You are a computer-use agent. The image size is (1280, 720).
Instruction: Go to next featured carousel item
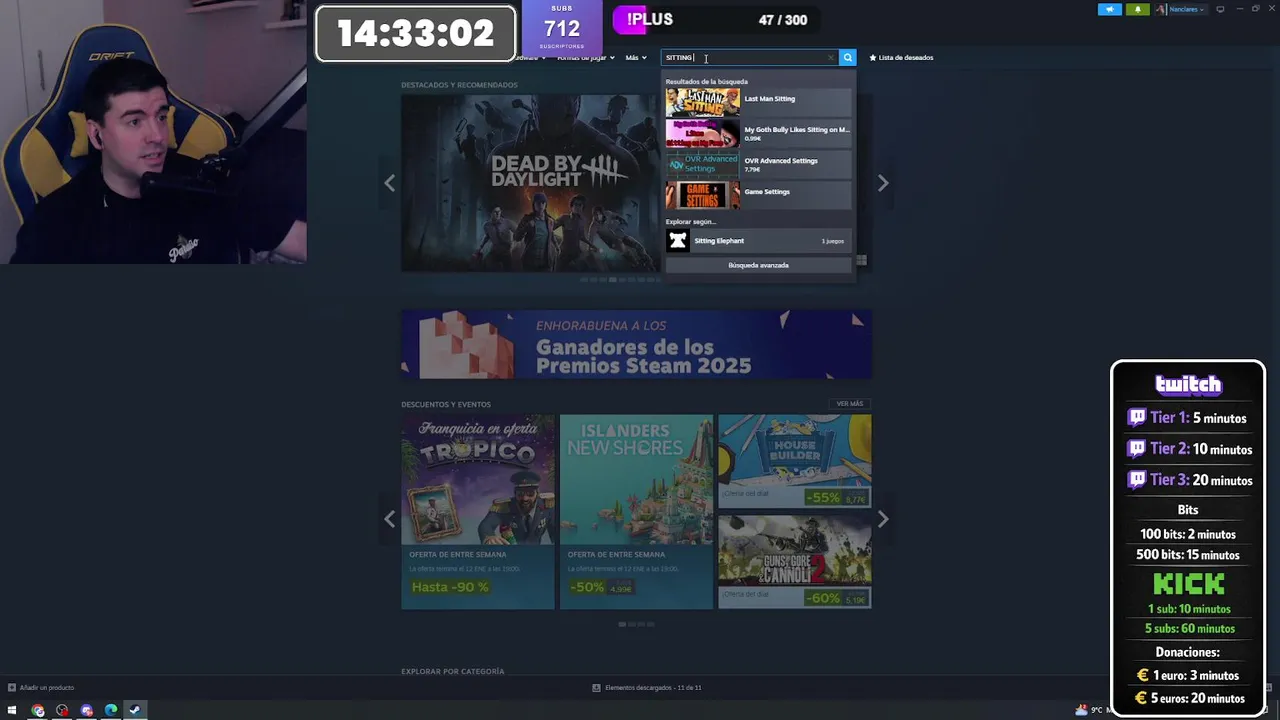click(x=882, y=183)
